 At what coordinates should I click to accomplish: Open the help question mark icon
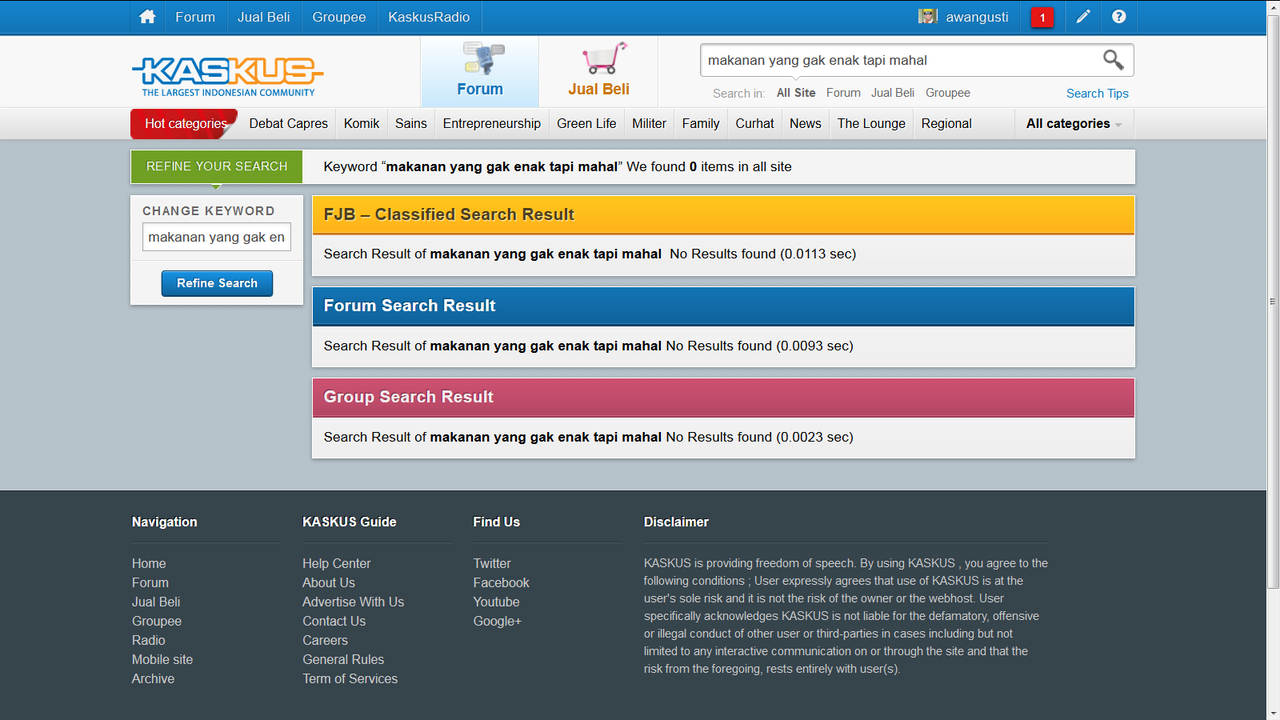tap(1119, 17)
